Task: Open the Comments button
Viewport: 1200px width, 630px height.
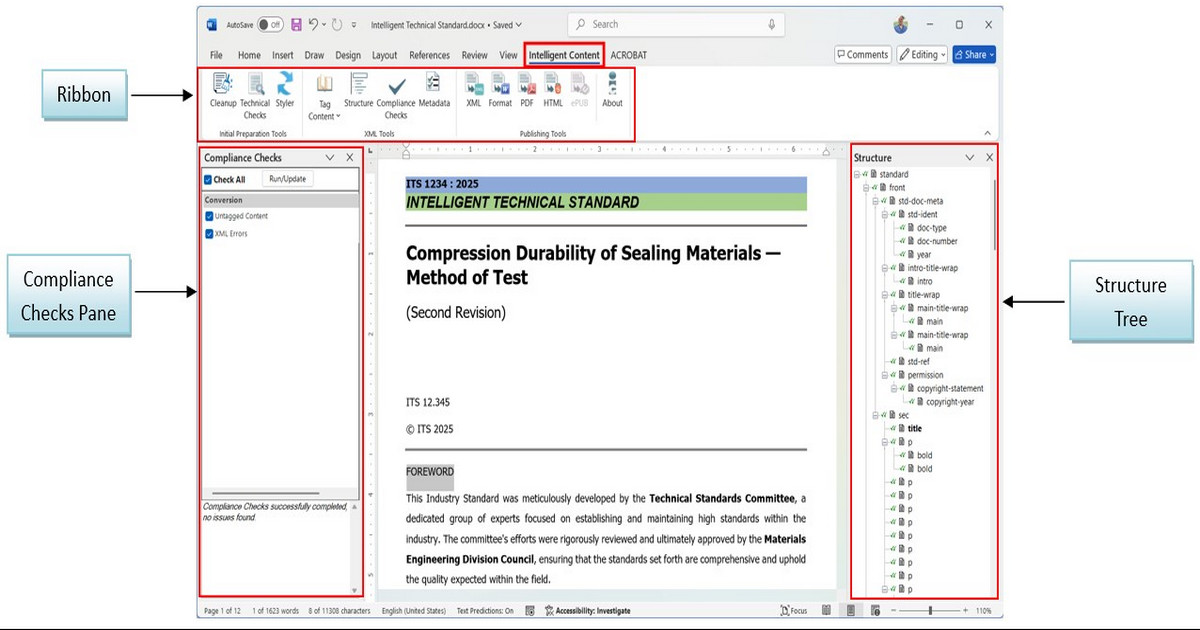Action: (x=862, y=55)
